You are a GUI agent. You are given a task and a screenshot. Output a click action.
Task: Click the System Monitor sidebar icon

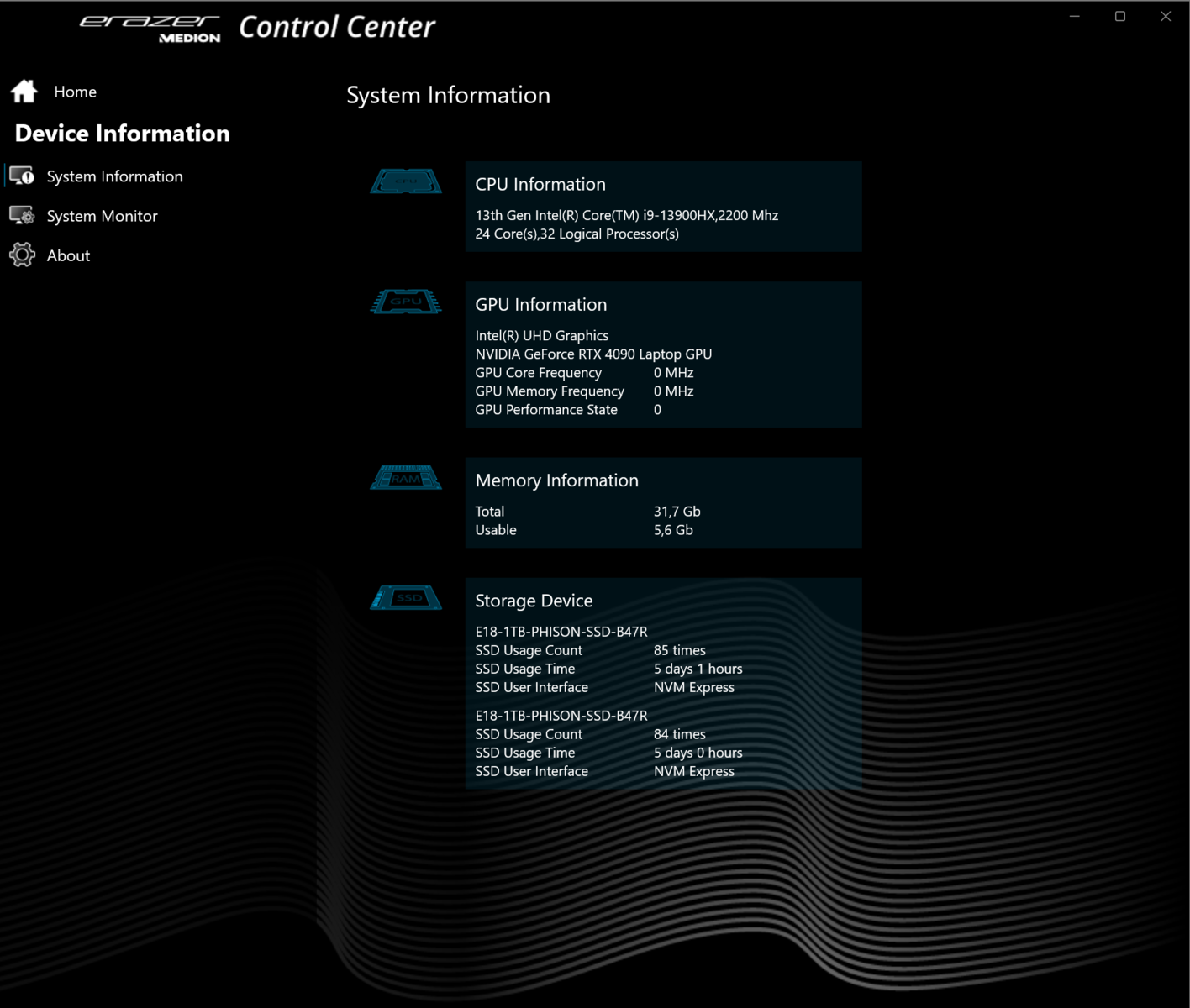(22, 216)
